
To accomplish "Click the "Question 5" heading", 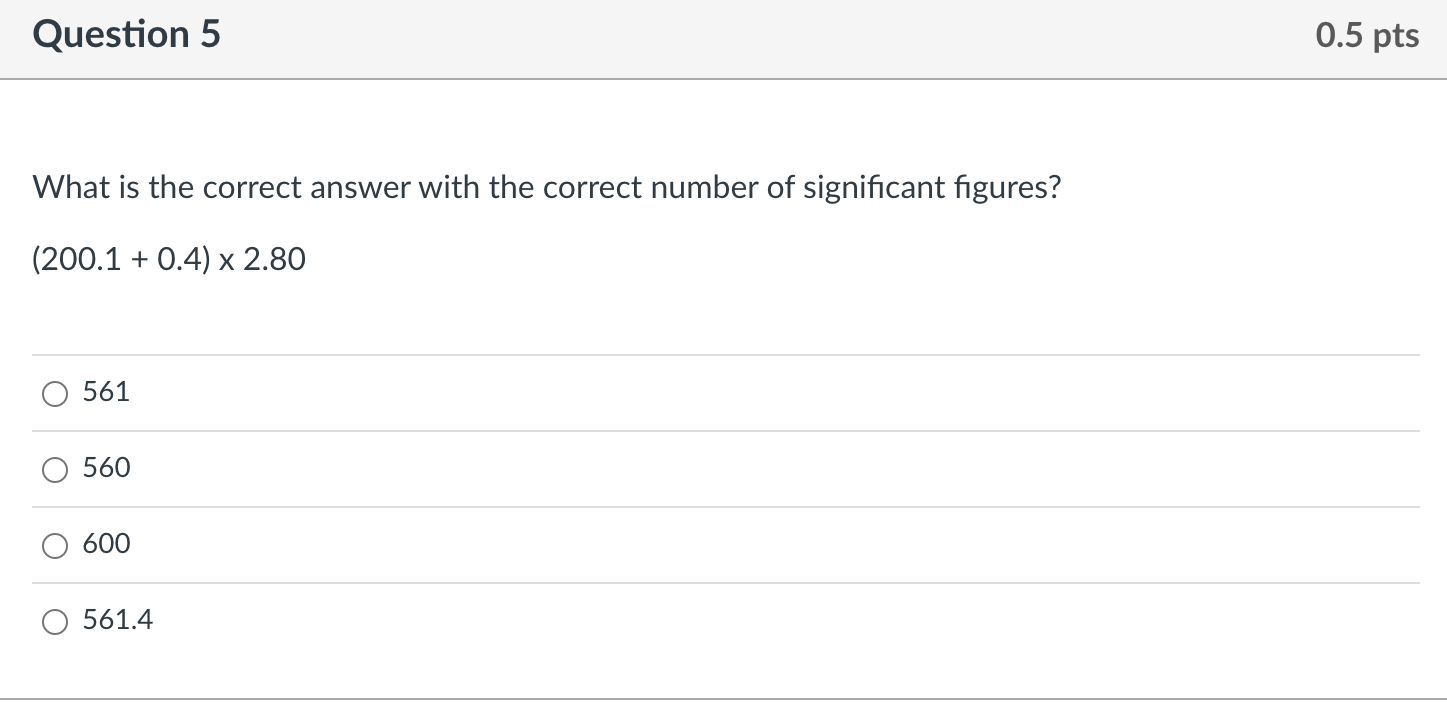I will [x=127, y=35].
